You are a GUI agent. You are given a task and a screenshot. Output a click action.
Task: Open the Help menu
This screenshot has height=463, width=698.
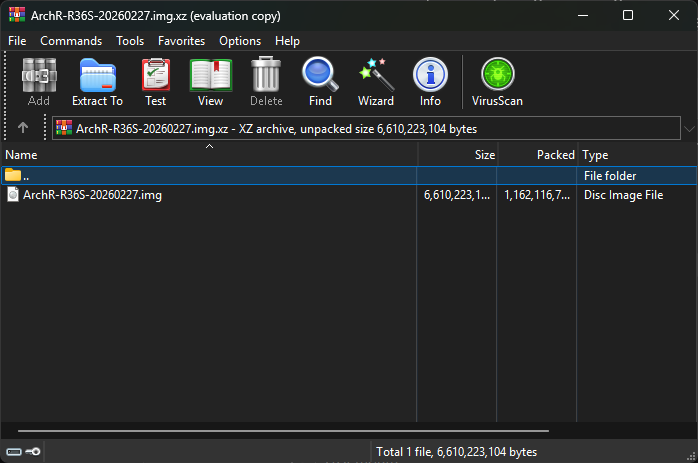287,41
